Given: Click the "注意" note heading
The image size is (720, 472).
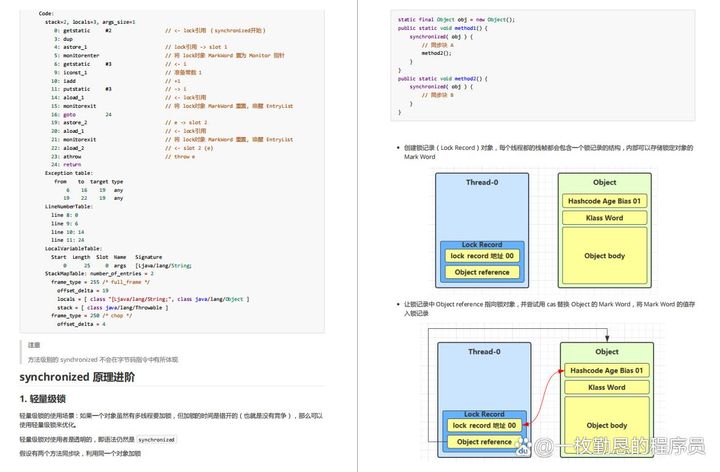Looking at the screenshot, I should click(x=34, y=345).
